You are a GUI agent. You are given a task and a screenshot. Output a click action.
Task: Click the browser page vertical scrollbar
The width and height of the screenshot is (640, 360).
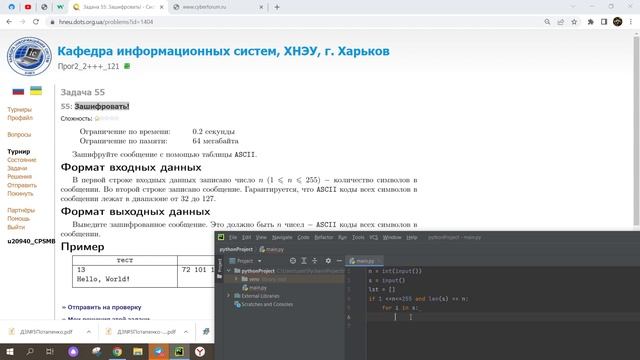point(636,131)
